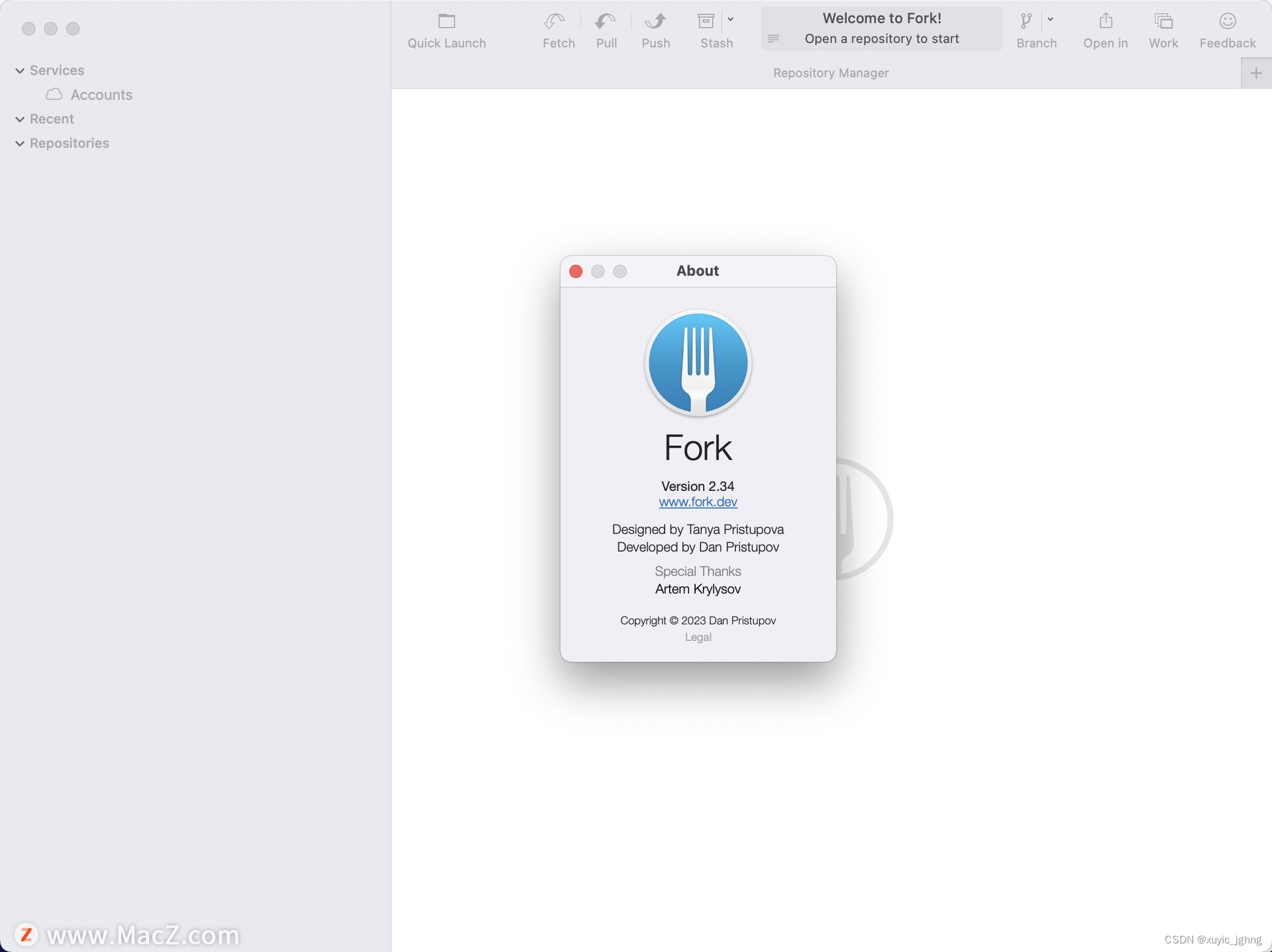
Task: Click the Pull icon
Action: [606, 21]
